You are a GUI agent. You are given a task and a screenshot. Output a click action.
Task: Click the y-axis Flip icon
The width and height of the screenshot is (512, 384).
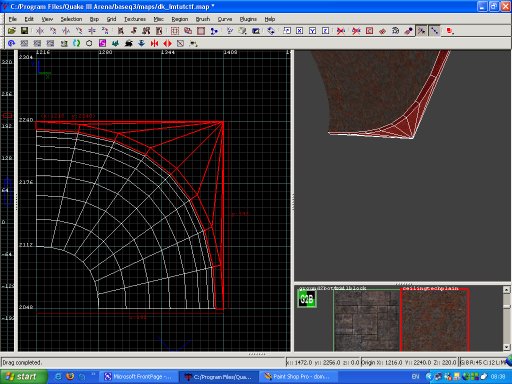[66, 31]
